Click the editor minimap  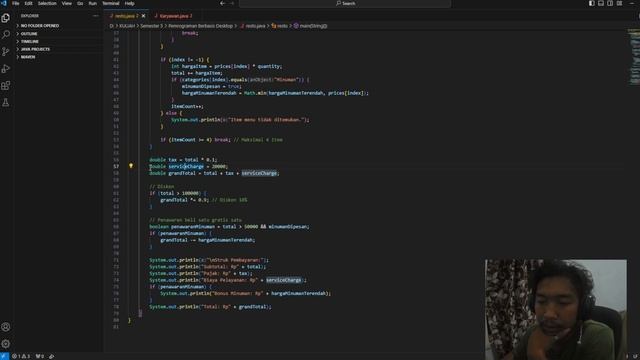coord(633,57)
